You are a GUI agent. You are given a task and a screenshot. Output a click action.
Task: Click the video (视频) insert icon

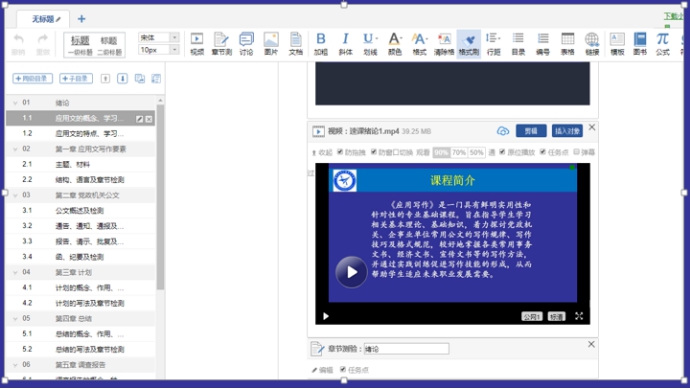[x=197, y=44]
